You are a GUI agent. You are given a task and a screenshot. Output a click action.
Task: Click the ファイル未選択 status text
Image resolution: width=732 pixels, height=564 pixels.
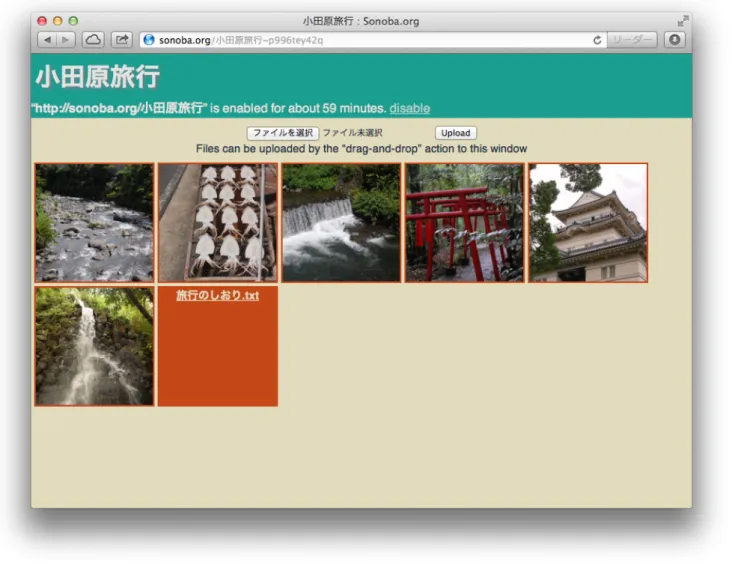(352, 133)
